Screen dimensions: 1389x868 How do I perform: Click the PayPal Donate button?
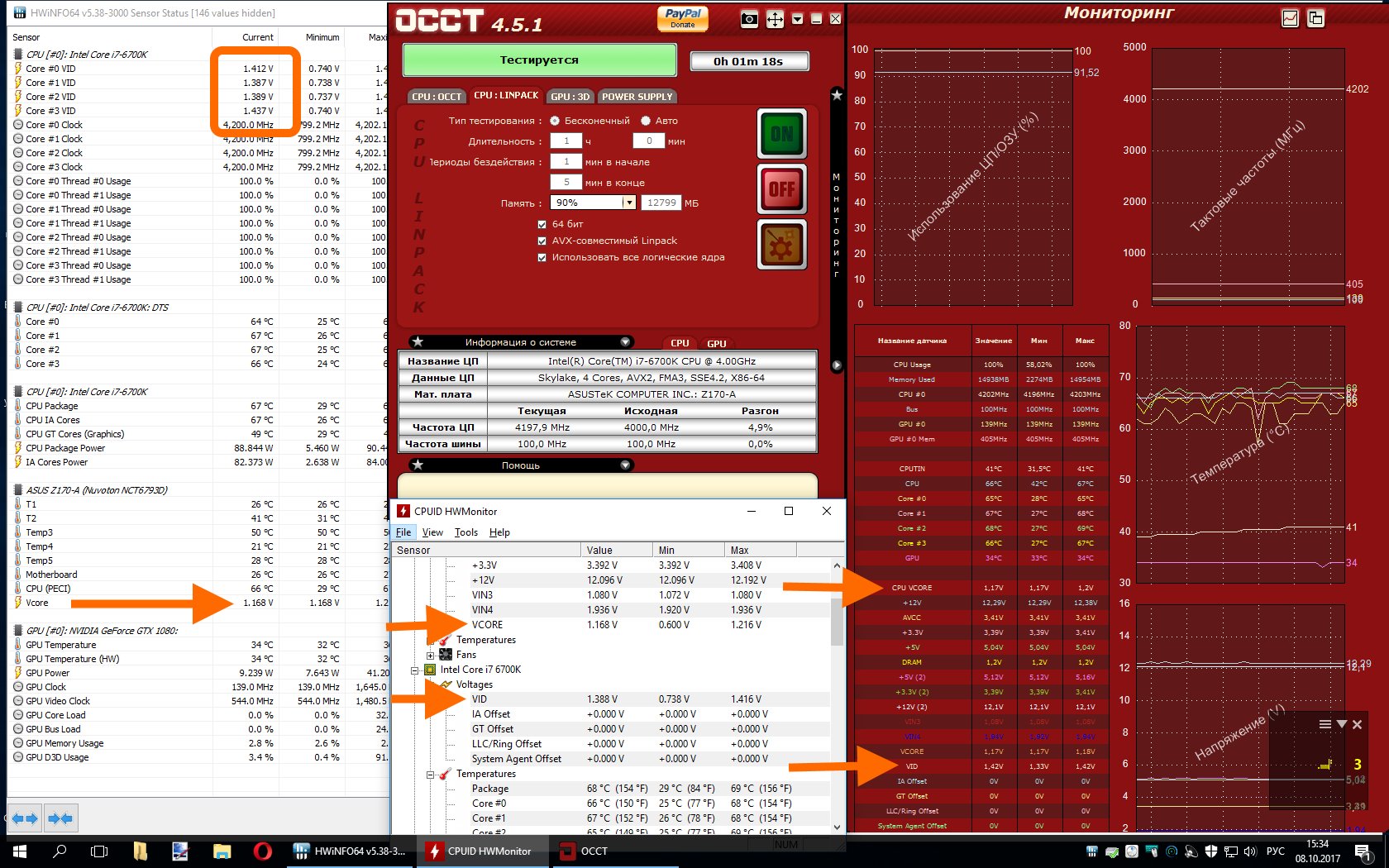pyautogui.click(x=683, y=18)
